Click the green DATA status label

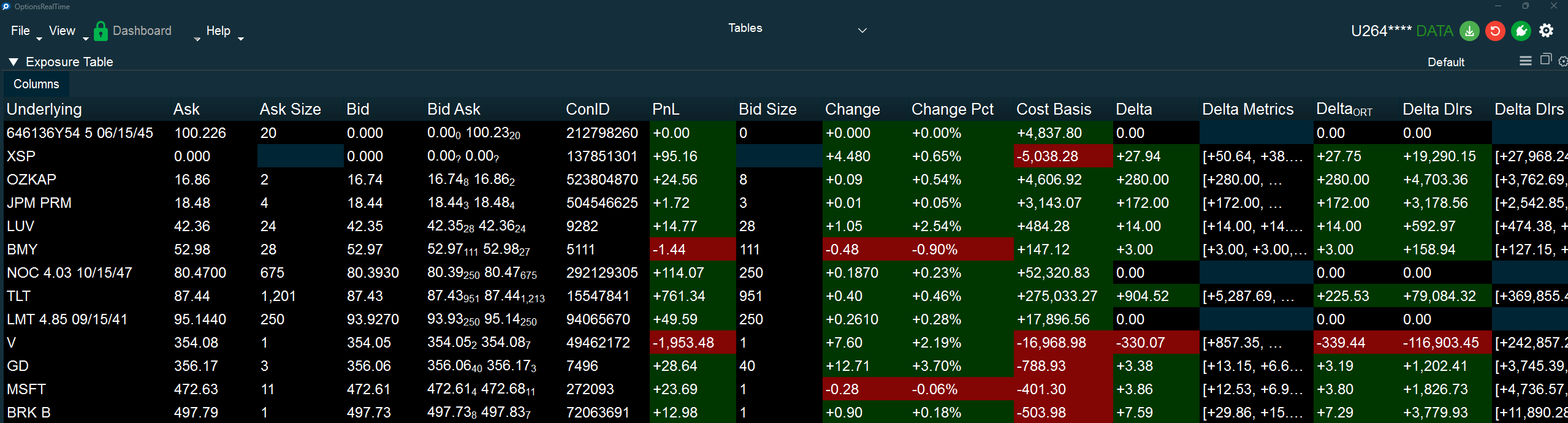click(1435, 31)
